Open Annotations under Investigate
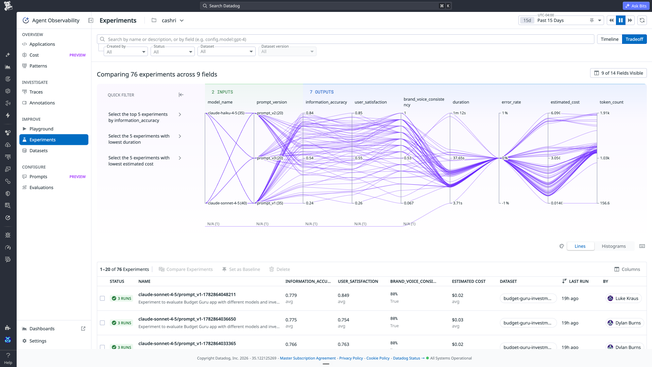 click(42, 103)
